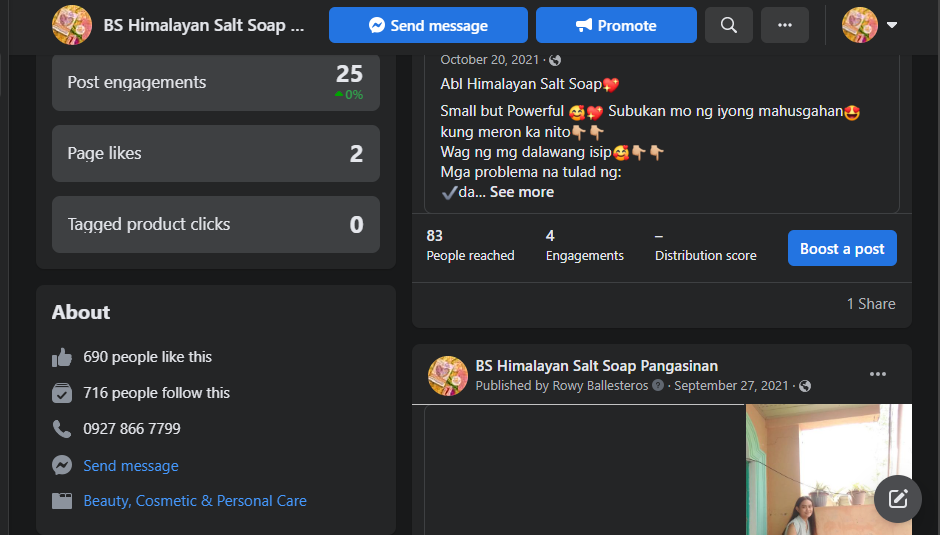Click the page avatar in header
Viewport: 940px width, 535px height.
[x=72, y=25]
